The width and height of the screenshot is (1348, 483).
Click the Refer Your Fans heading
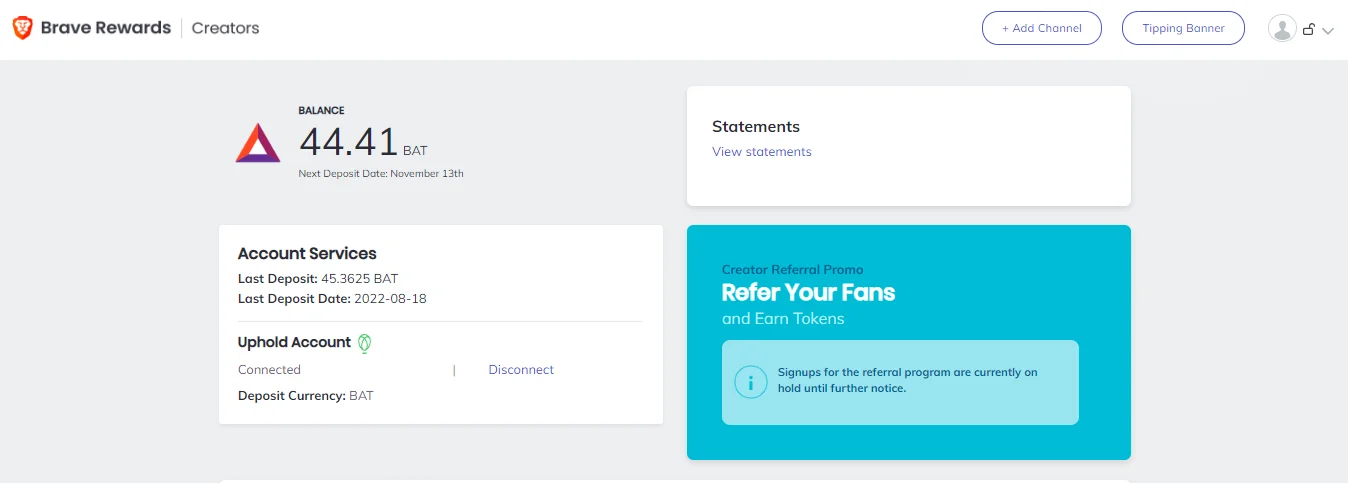(808, 293)
